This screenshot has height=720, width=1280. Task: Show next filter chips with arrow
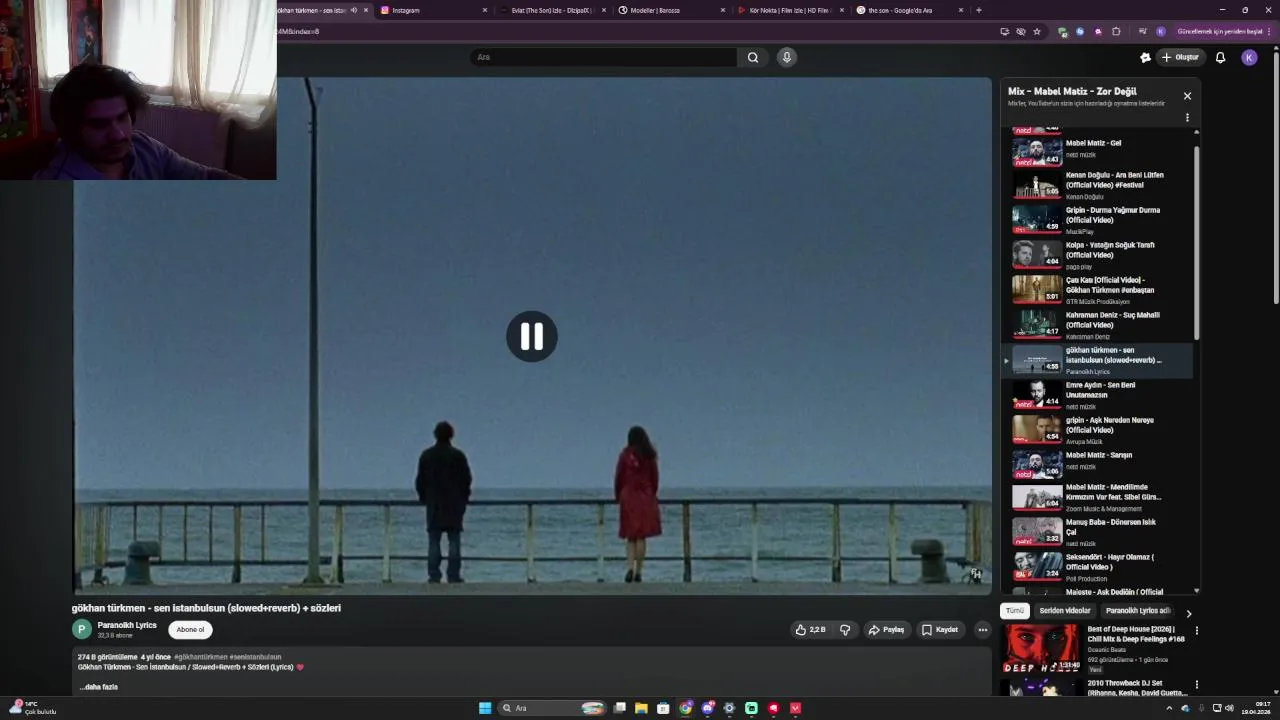1188,613
